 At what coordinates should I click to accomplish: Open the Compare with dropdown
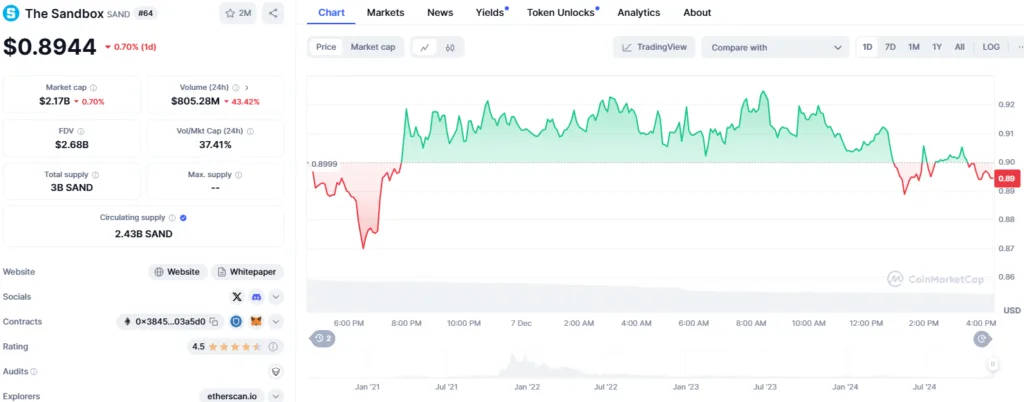775,47
